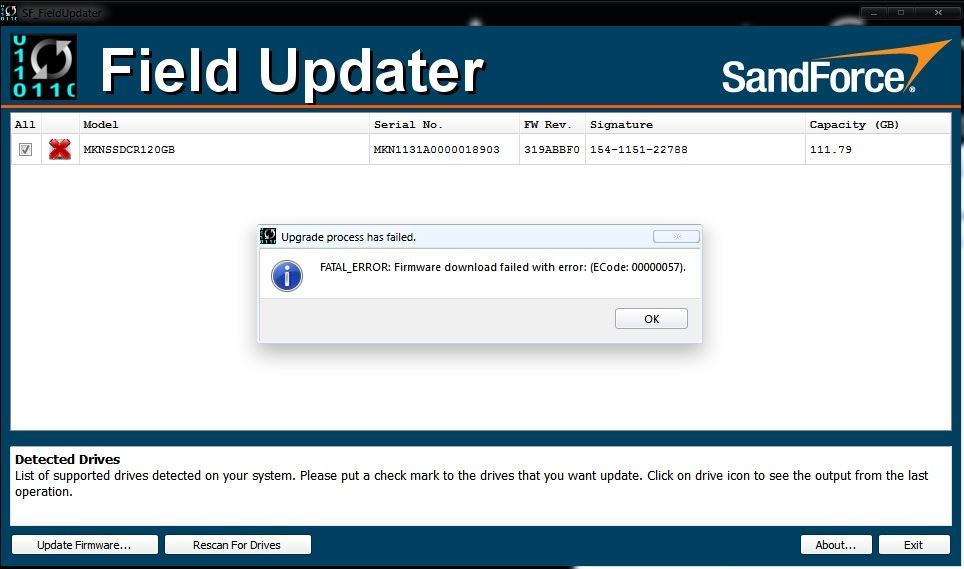This screenshot has height=569, width=964.
Task: Minimize the SF_FieldUpdater window
Action: tap(874, 12)
